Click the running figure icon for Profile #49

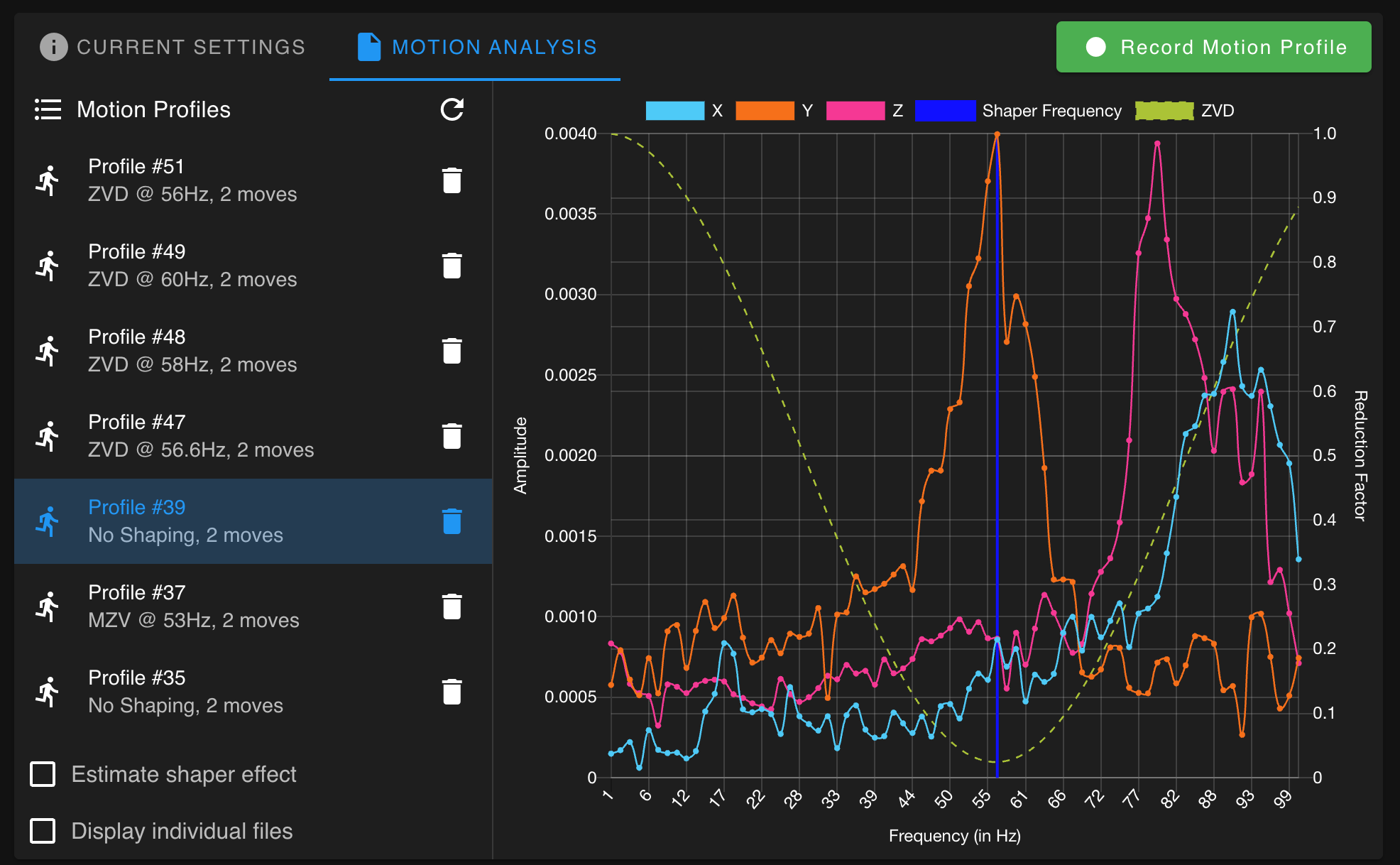[48, 266]
